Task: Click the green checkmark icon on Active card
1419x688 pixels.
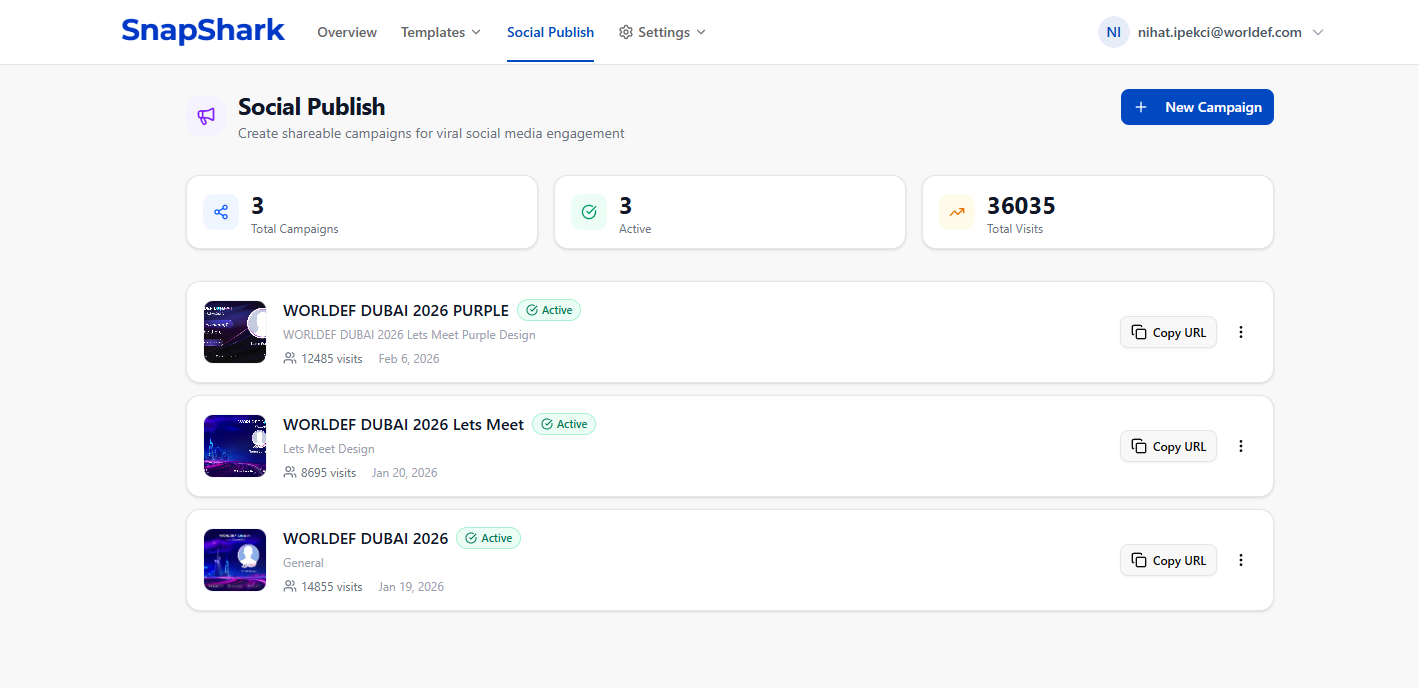Action: [x=589, y=212]
